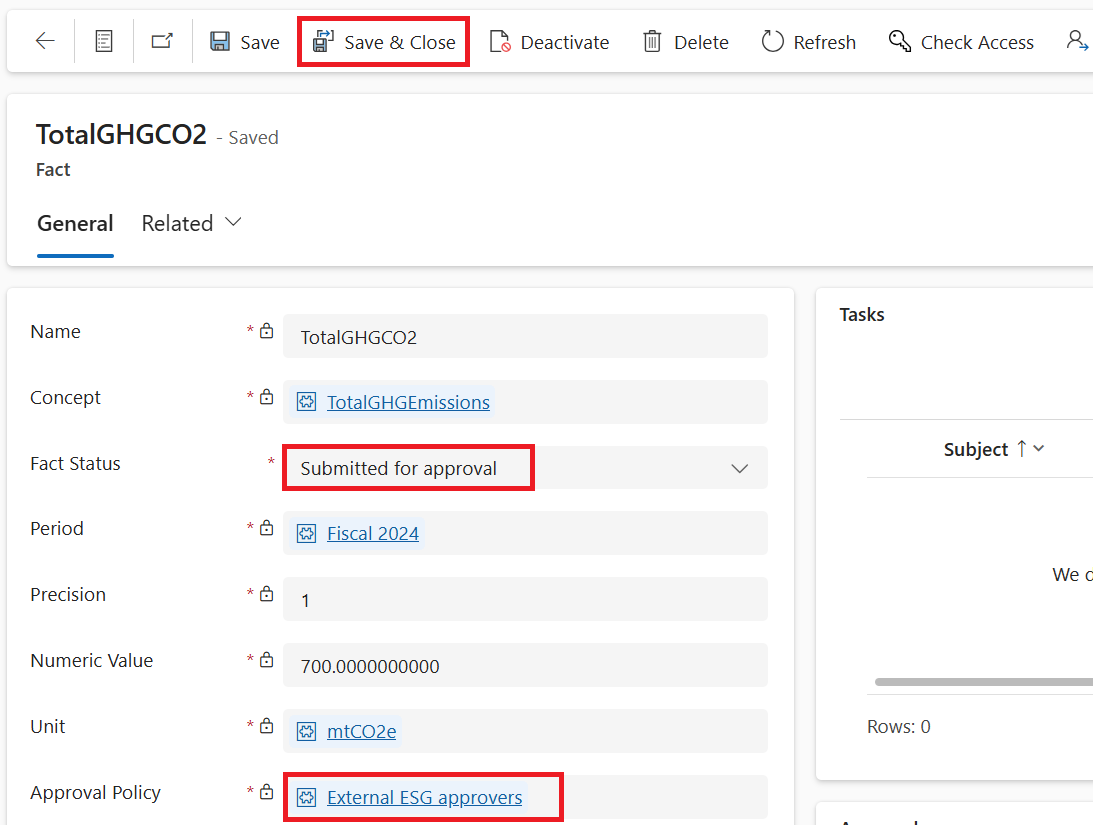Open the Fact Status dropdown

525,468
